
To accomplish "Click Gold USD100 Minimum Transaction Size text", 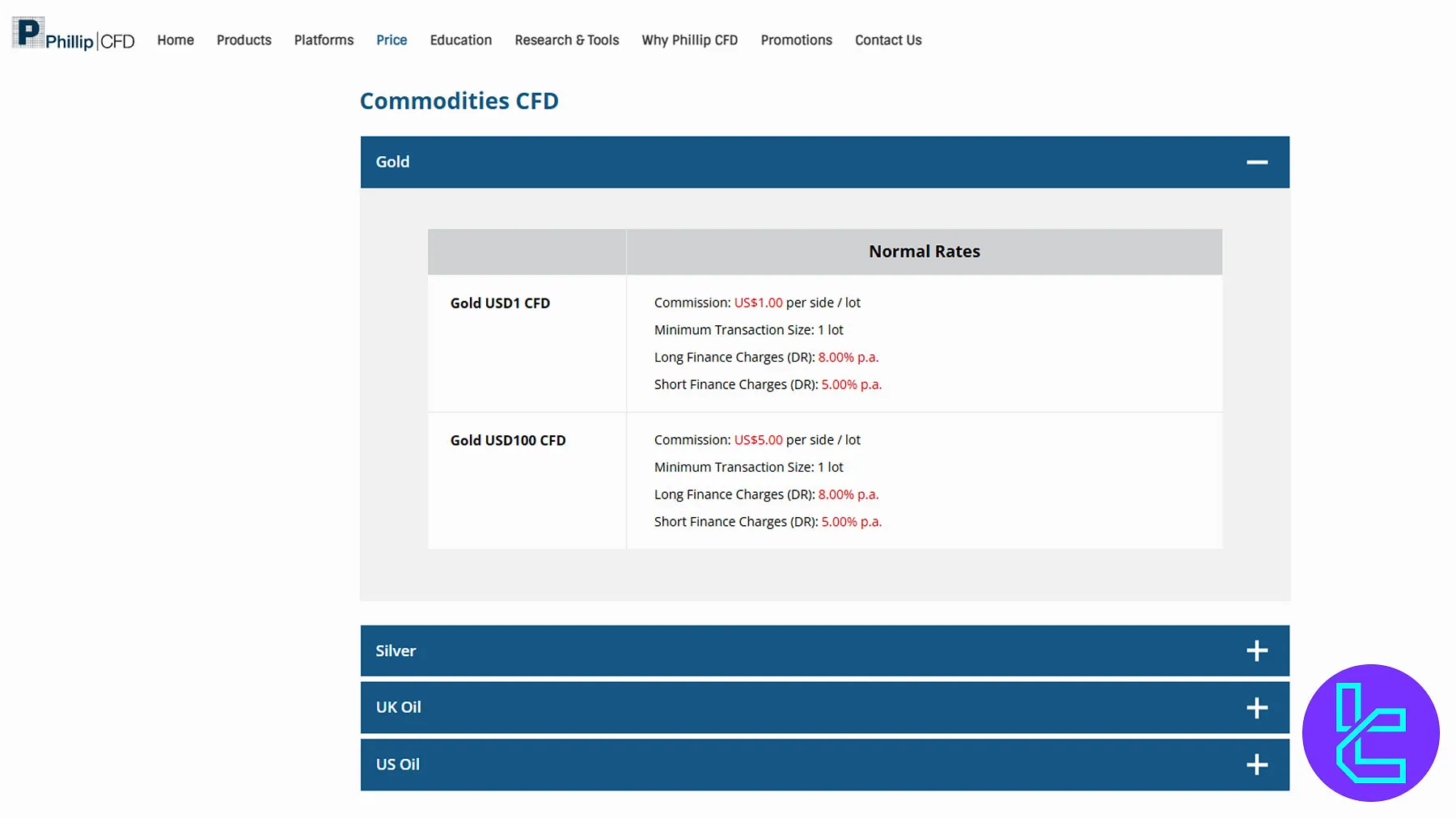I will (x=749, y=468).
